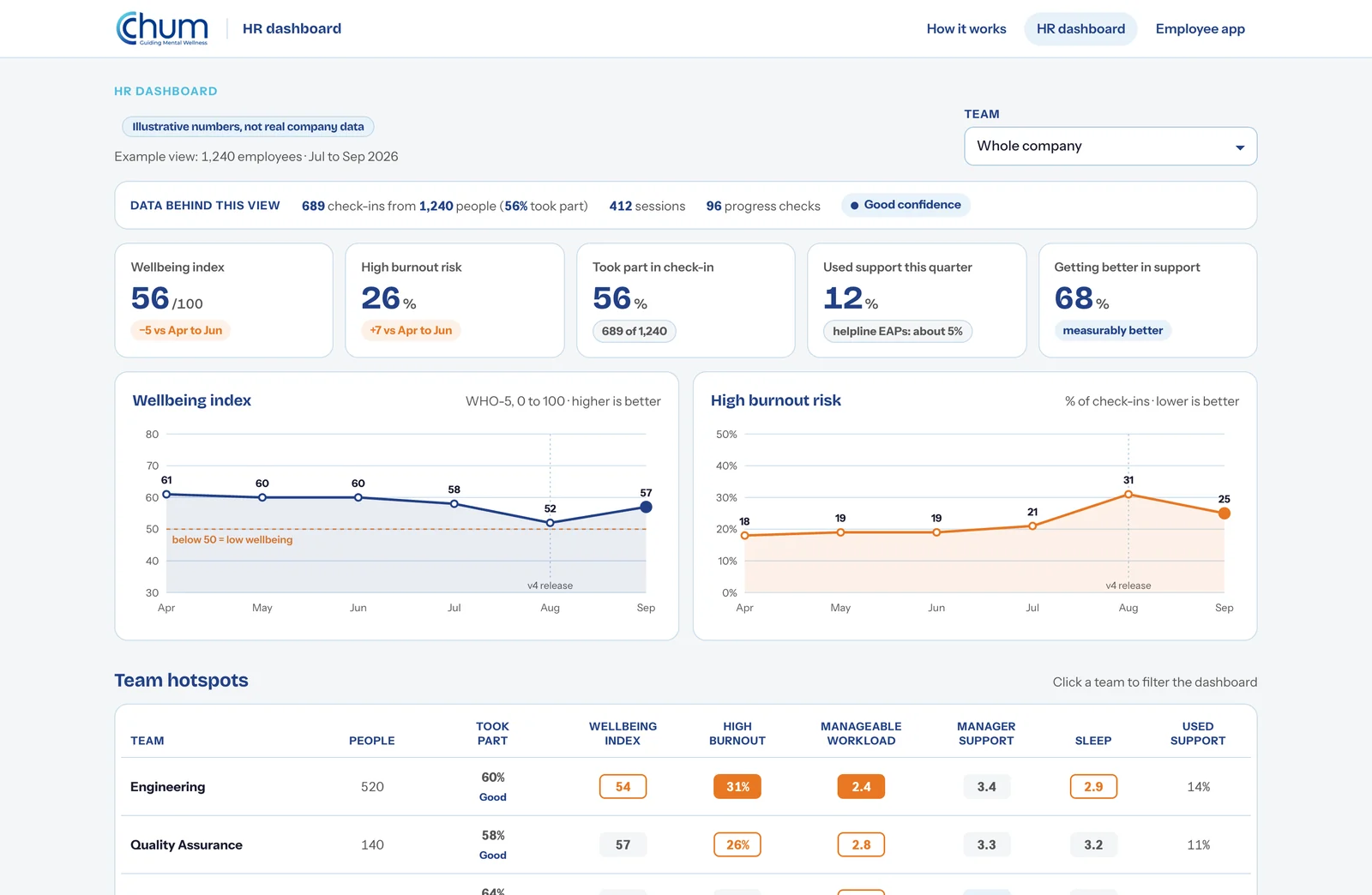
Task: Click Engineering manageable workload 2.4 chip
Action: coord(861,787)
